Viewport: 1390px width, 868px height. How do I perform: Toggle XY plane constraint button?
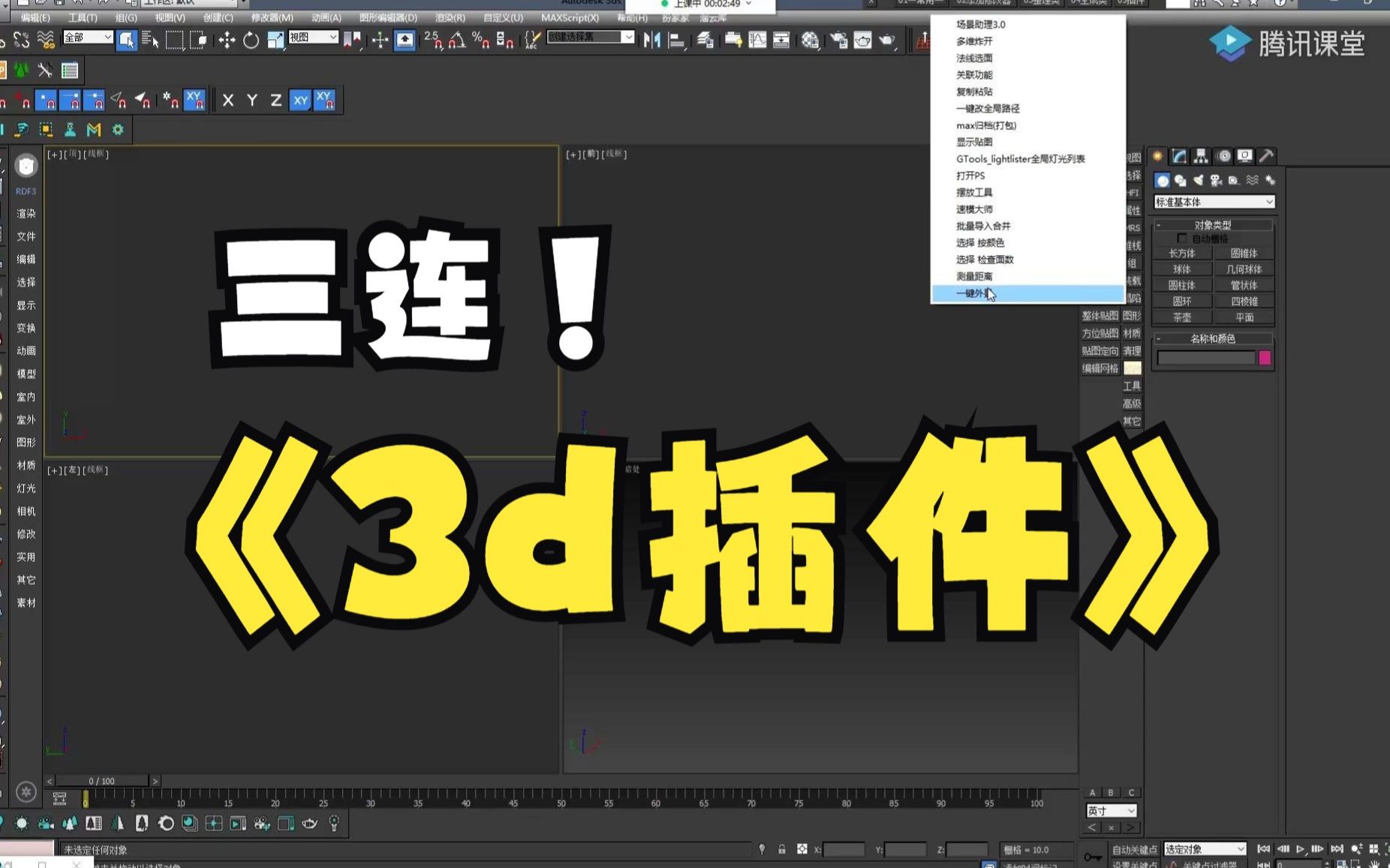click(300, 100)
